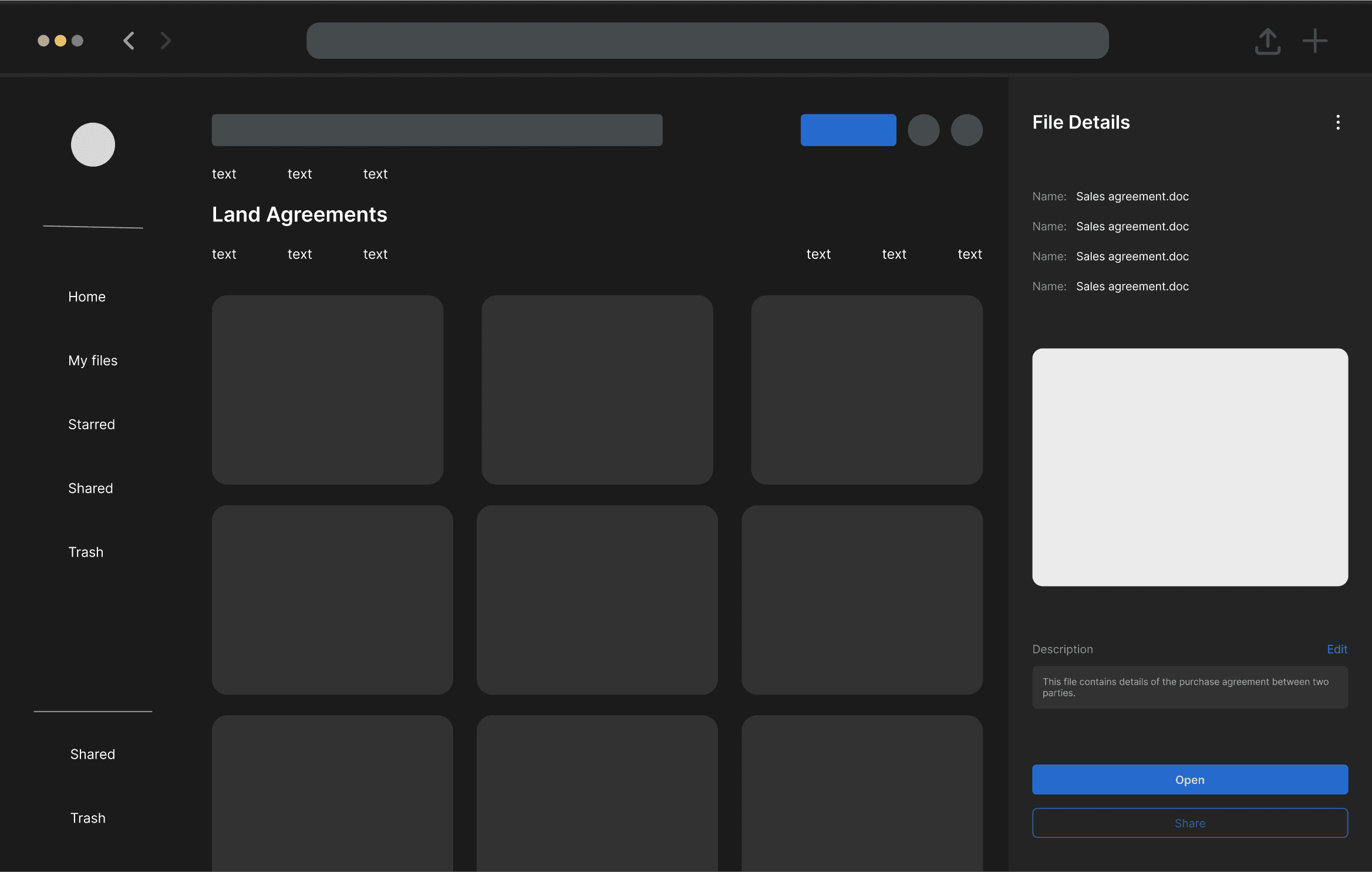The height and width of the screenshot is (872, 1372).
Task: Go back with the left arrow
Action: point(129,41)
